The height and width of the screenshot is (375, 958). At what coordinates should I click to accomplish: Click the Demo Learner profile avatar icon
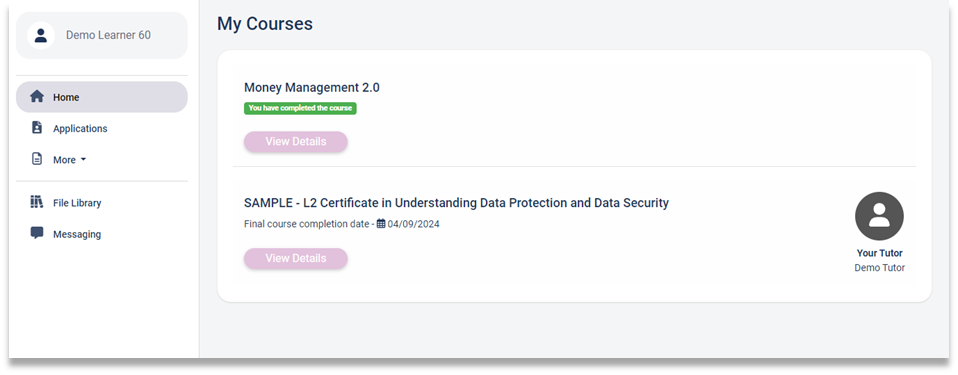[x=41, y=35]
